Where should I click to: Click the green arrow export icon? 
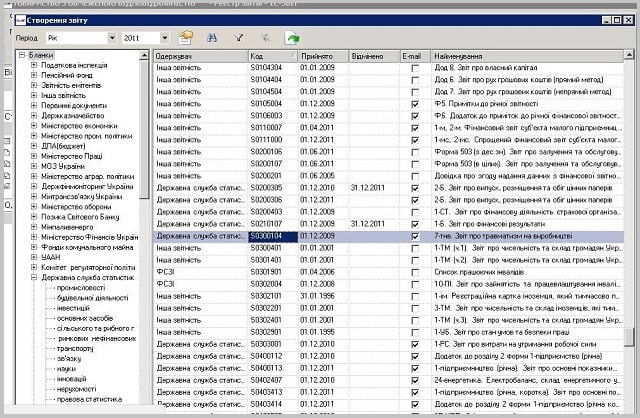292,37
